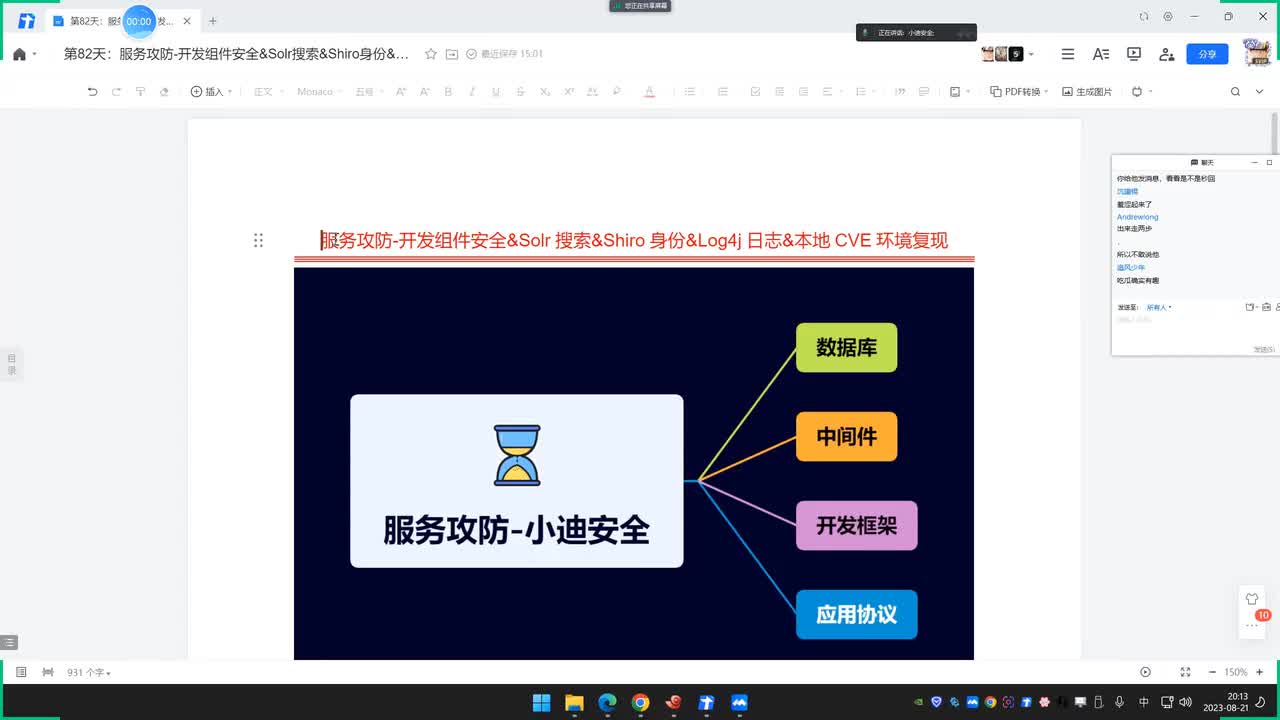
Task: Open the PDF转换 dropdown
Action: pyautogui.click(x=1019, y=91)
